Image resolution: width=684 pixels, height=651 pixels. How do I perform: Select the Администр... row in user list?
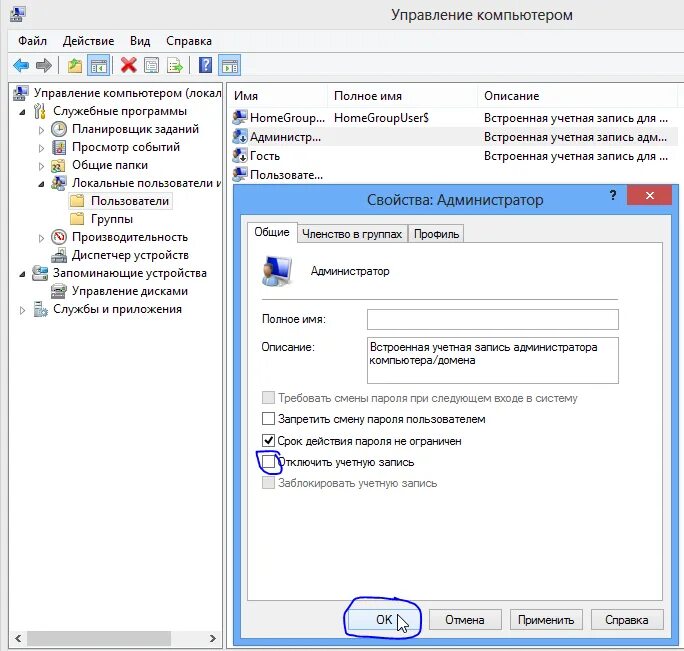click(453, 137)
